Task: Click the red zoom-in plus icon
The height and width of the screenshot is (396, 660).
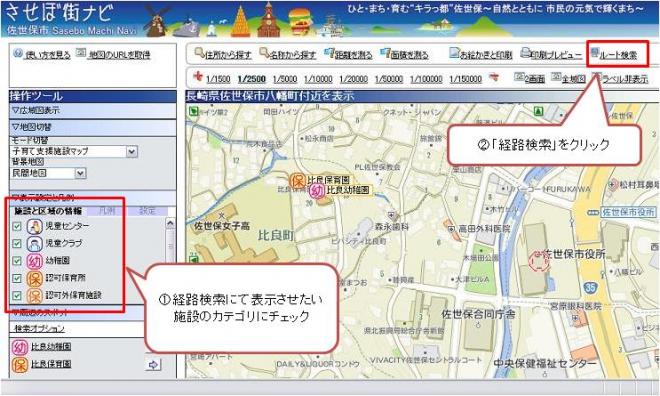Action: point(198,77)
